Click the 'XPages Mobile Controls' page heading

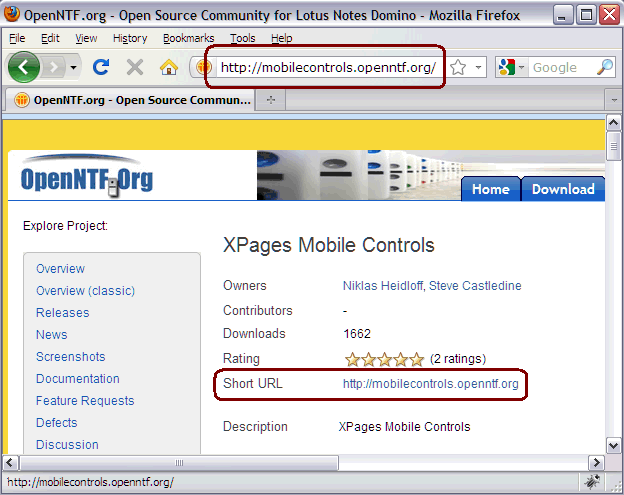point(329,245)
